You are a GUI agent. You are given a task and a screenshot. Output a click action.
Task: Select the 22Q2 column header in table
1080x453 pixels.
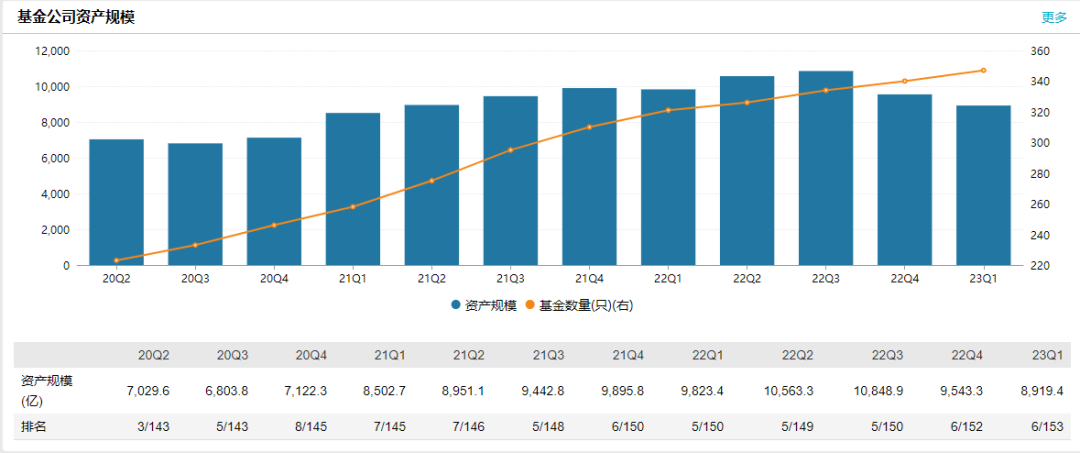point(796,355)
